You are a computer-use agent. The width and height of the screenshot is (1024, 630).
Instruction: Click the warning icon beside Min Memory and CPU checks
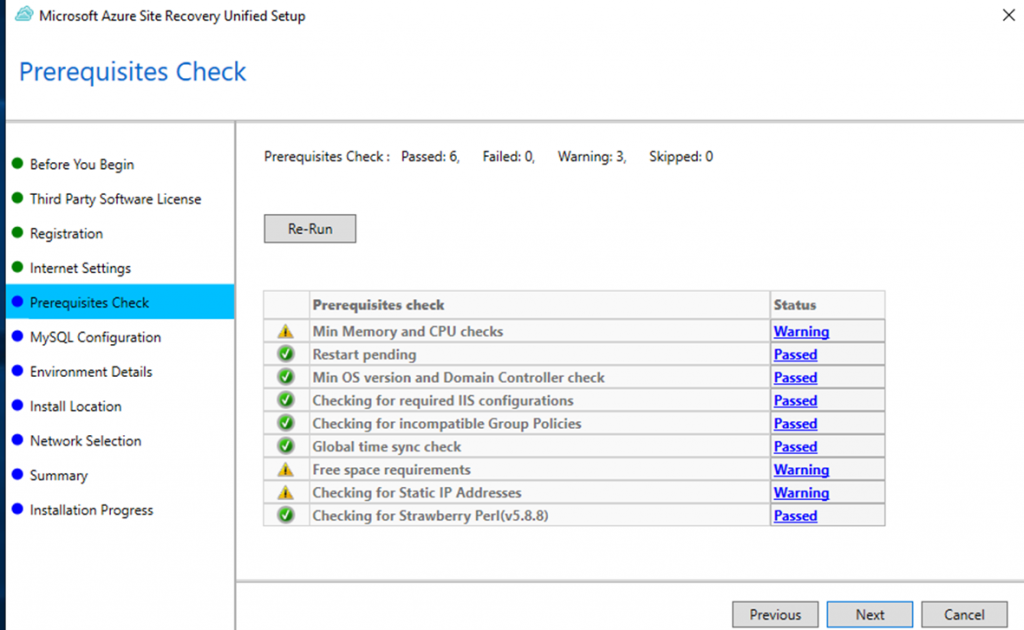click(x=286, y=331)
